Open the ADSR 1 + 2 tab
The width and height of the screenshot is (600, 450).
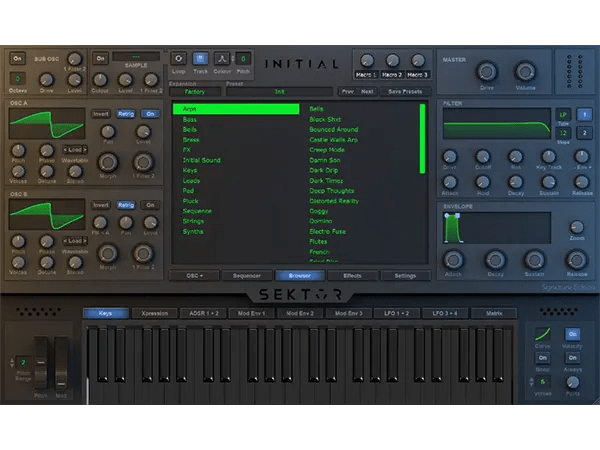coord(204,313)
